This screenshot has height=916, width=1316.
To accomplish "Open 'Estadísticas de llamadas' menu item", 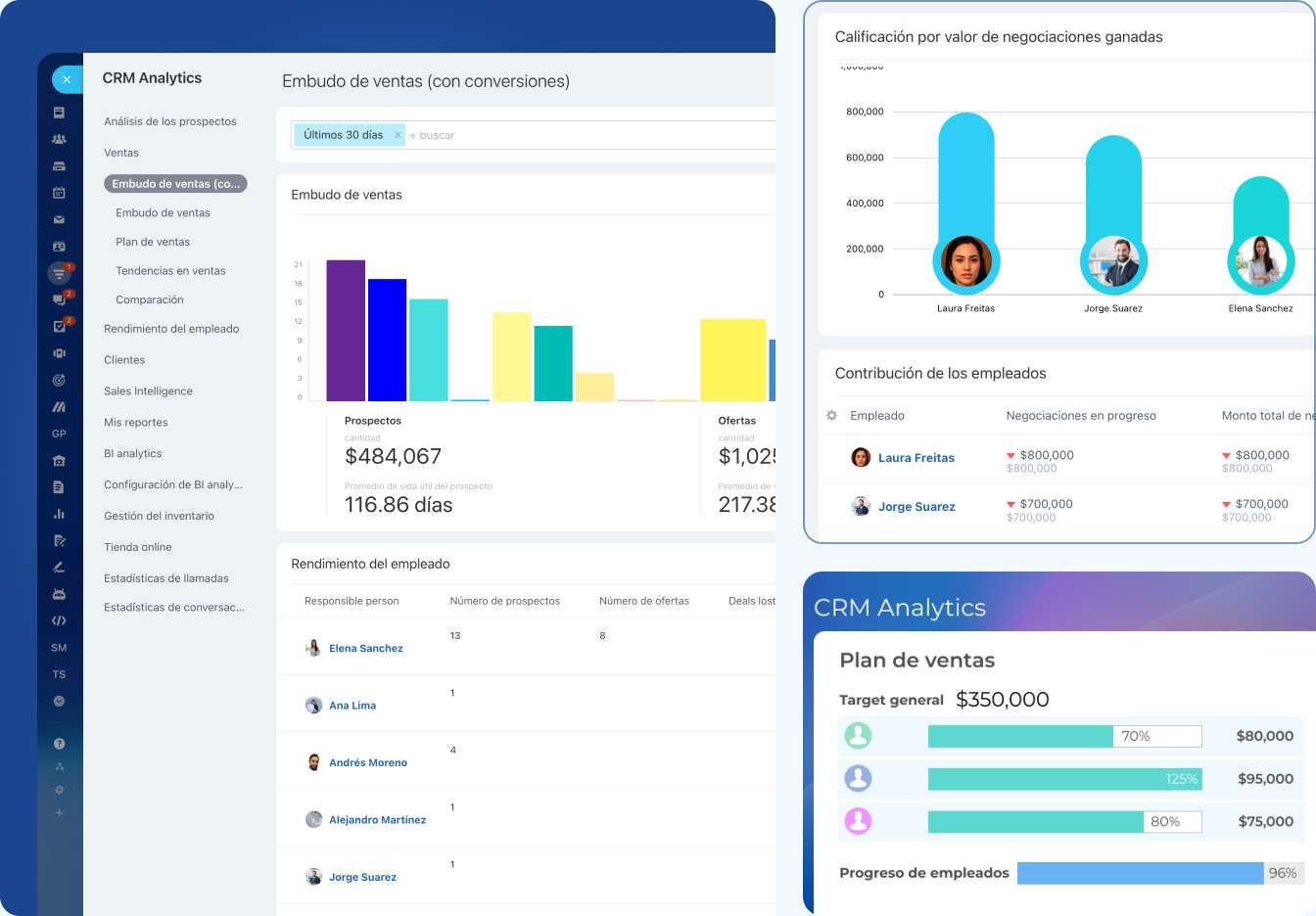I will coord(166,578).
